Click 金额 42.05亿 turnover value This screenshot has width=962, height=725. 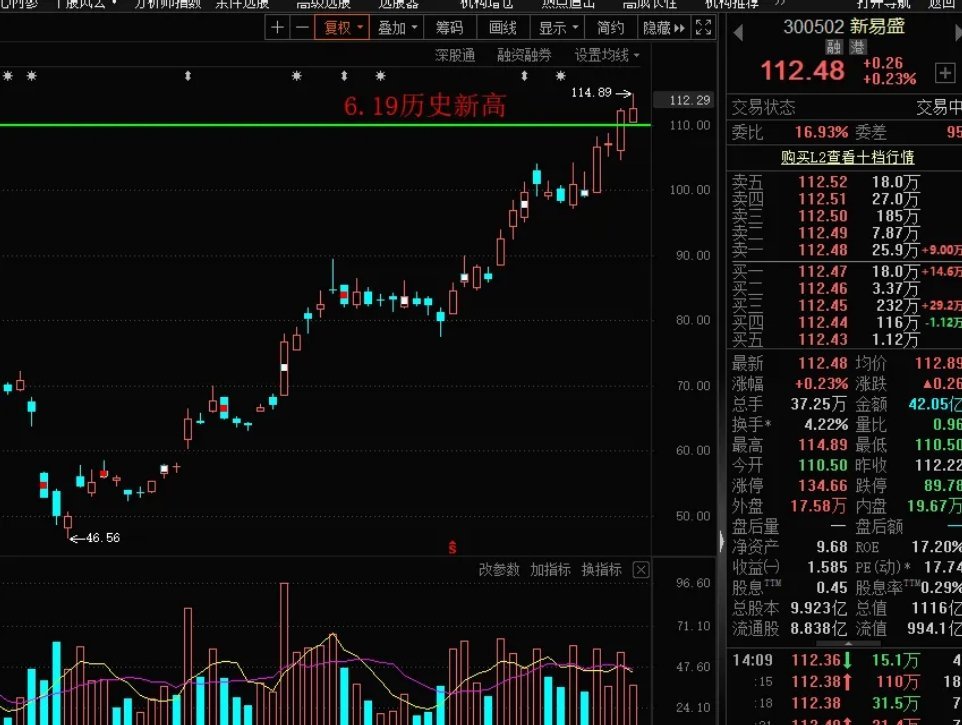click(x=935, y=404)
